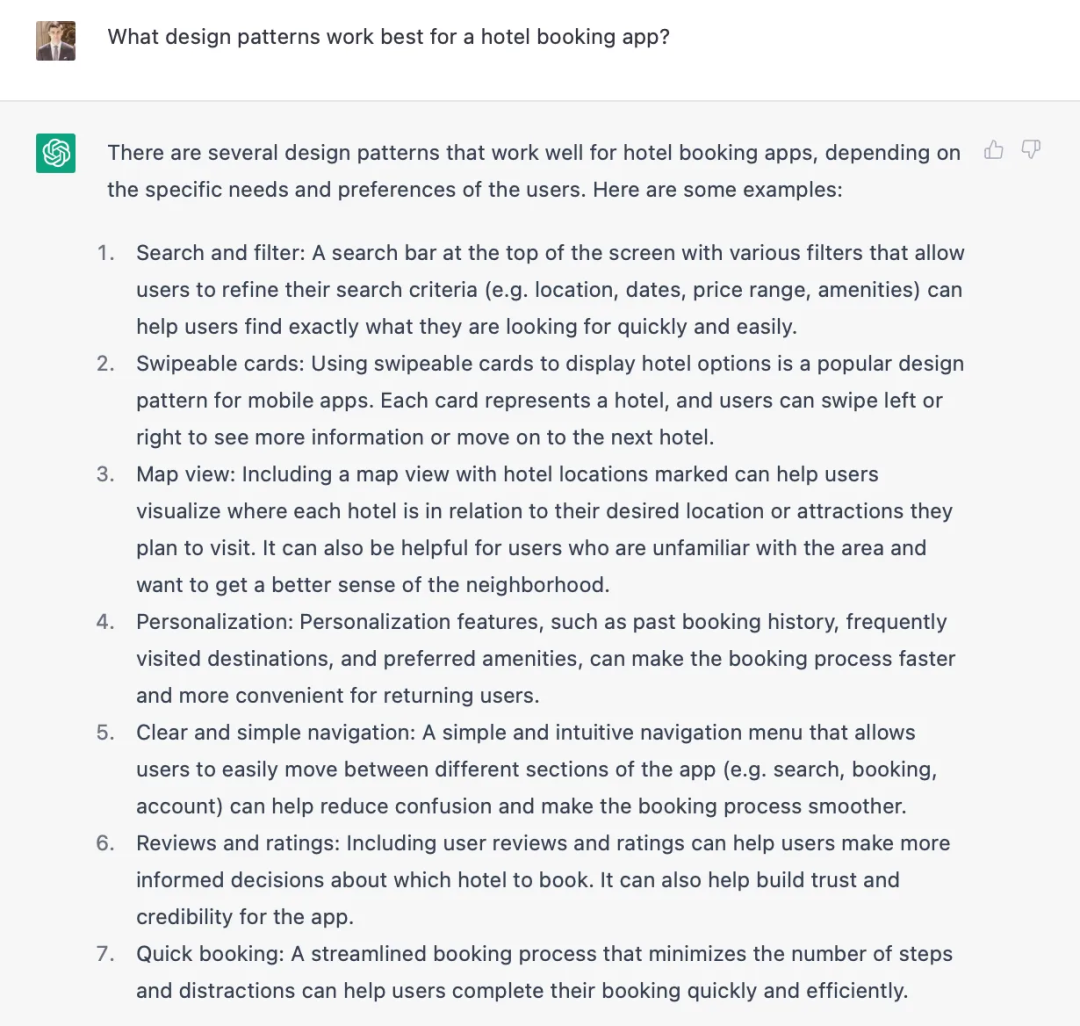Click the list number 7 marker
This screenshot has width=1080, height=1026.
coord(106,955)
